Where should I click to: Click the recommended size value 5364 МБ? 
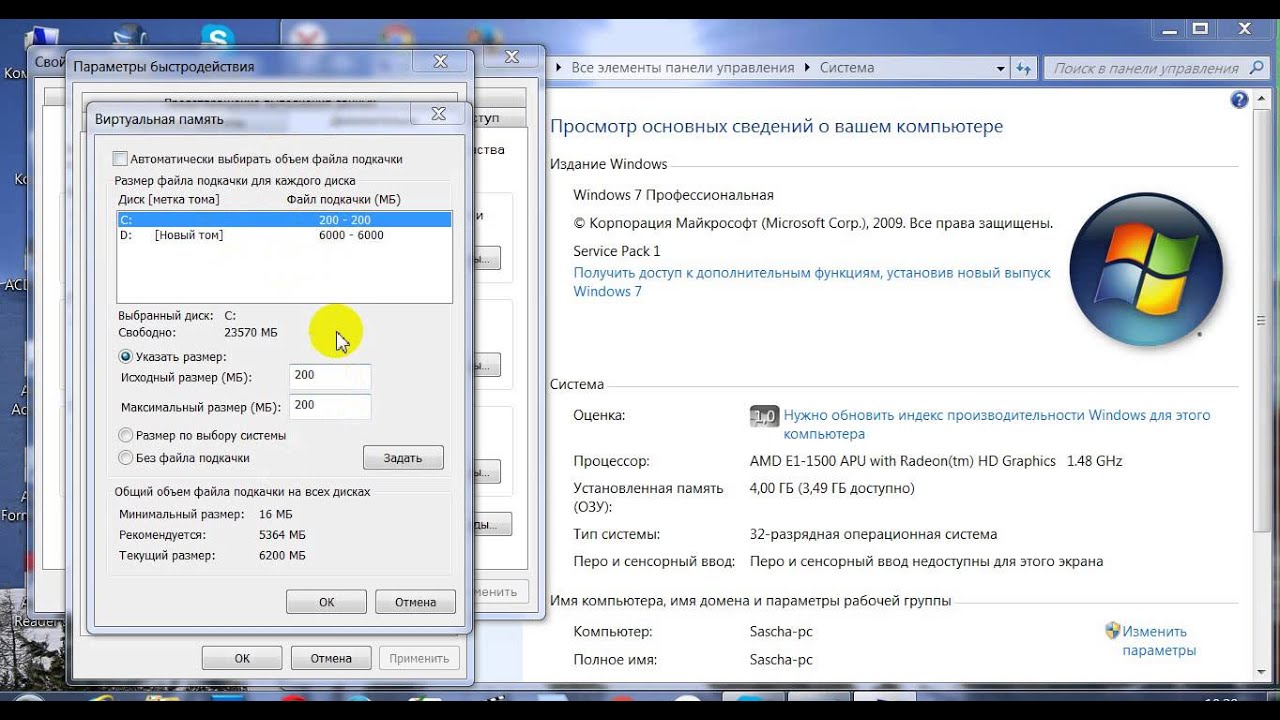[282, 535]
